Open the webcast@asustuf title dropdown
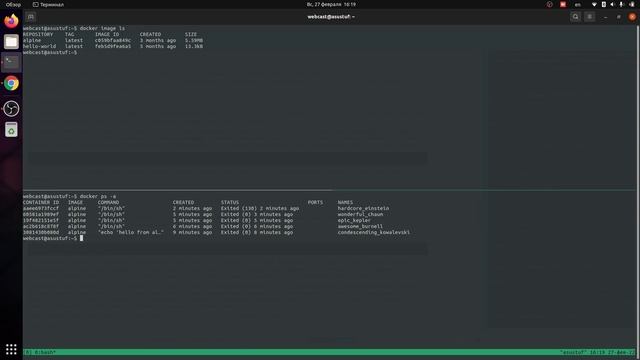Screen dimensions: 640x360 coord(331,17)
